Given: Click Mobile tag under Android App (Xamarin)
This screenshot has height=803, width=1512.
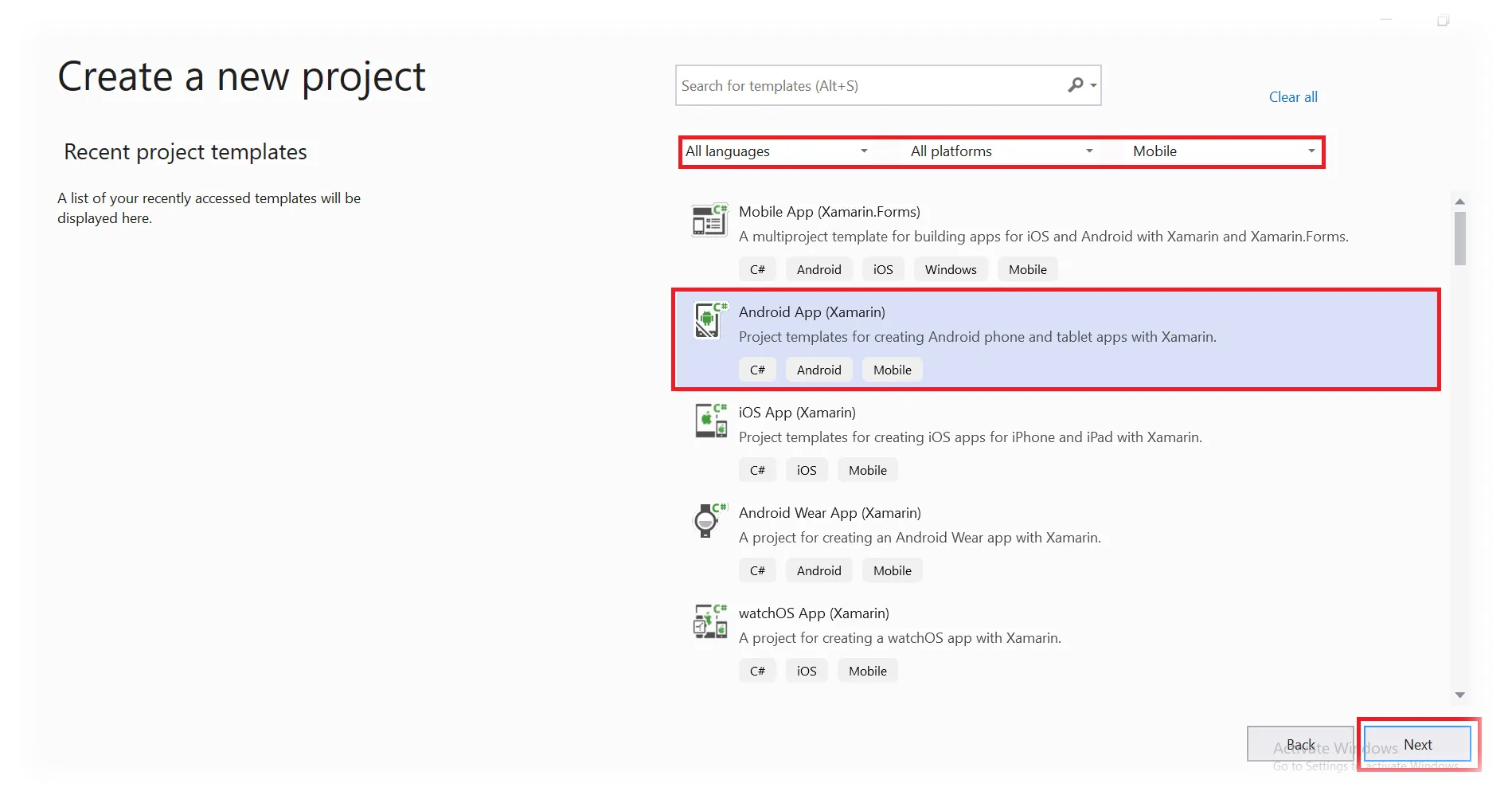Looking at the screenshot, I should [892, 370].
